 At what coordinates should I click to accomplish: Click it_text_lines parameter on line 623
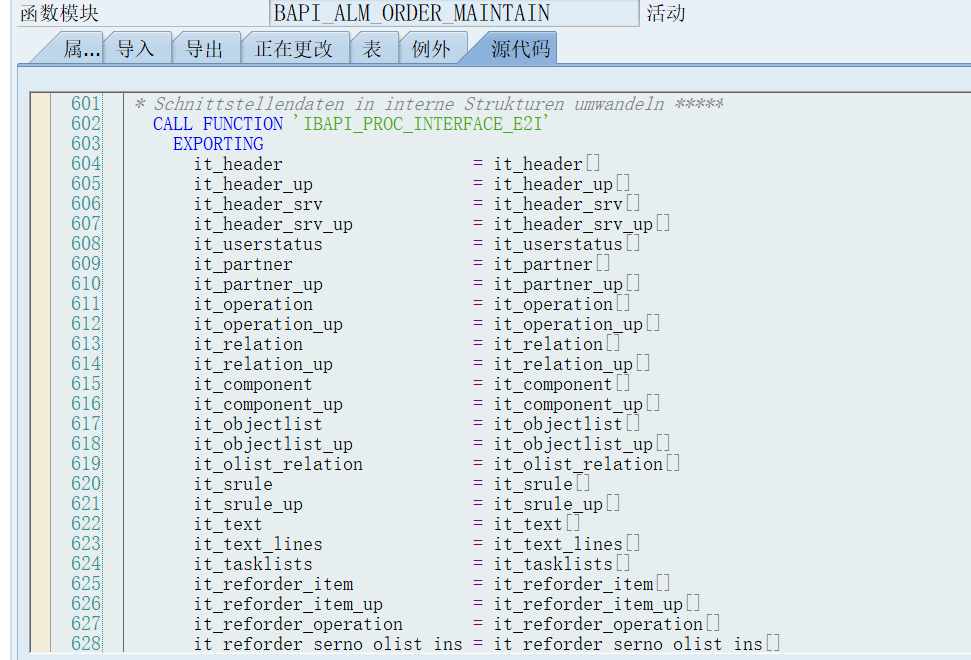(258, 544)
